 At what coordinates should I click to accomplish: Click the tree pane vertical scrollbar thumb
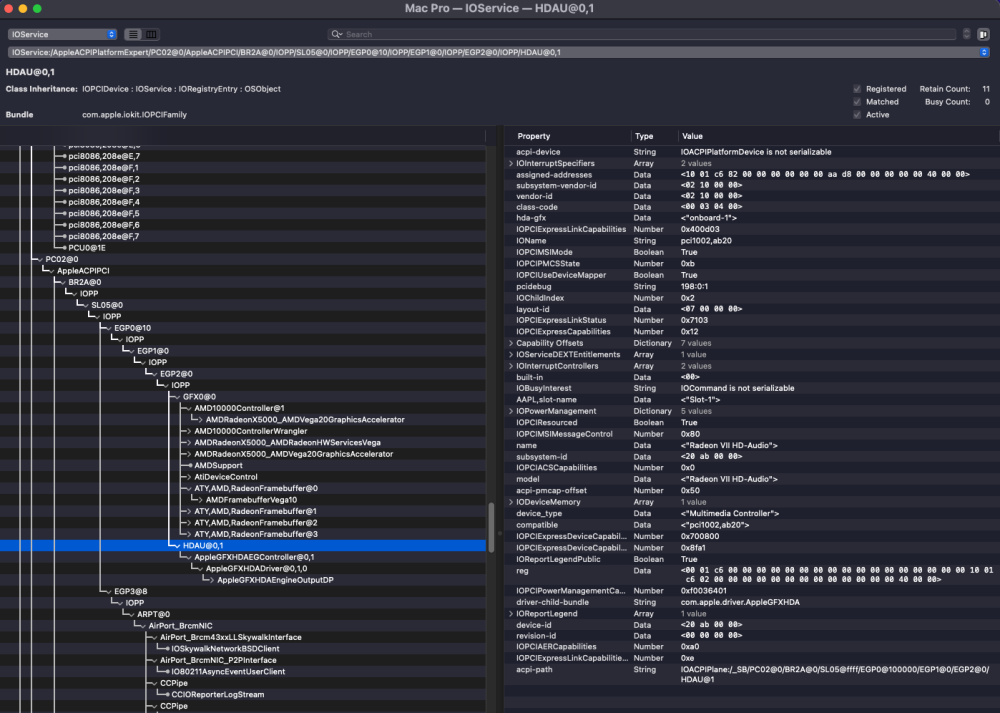tap(491, 527)
